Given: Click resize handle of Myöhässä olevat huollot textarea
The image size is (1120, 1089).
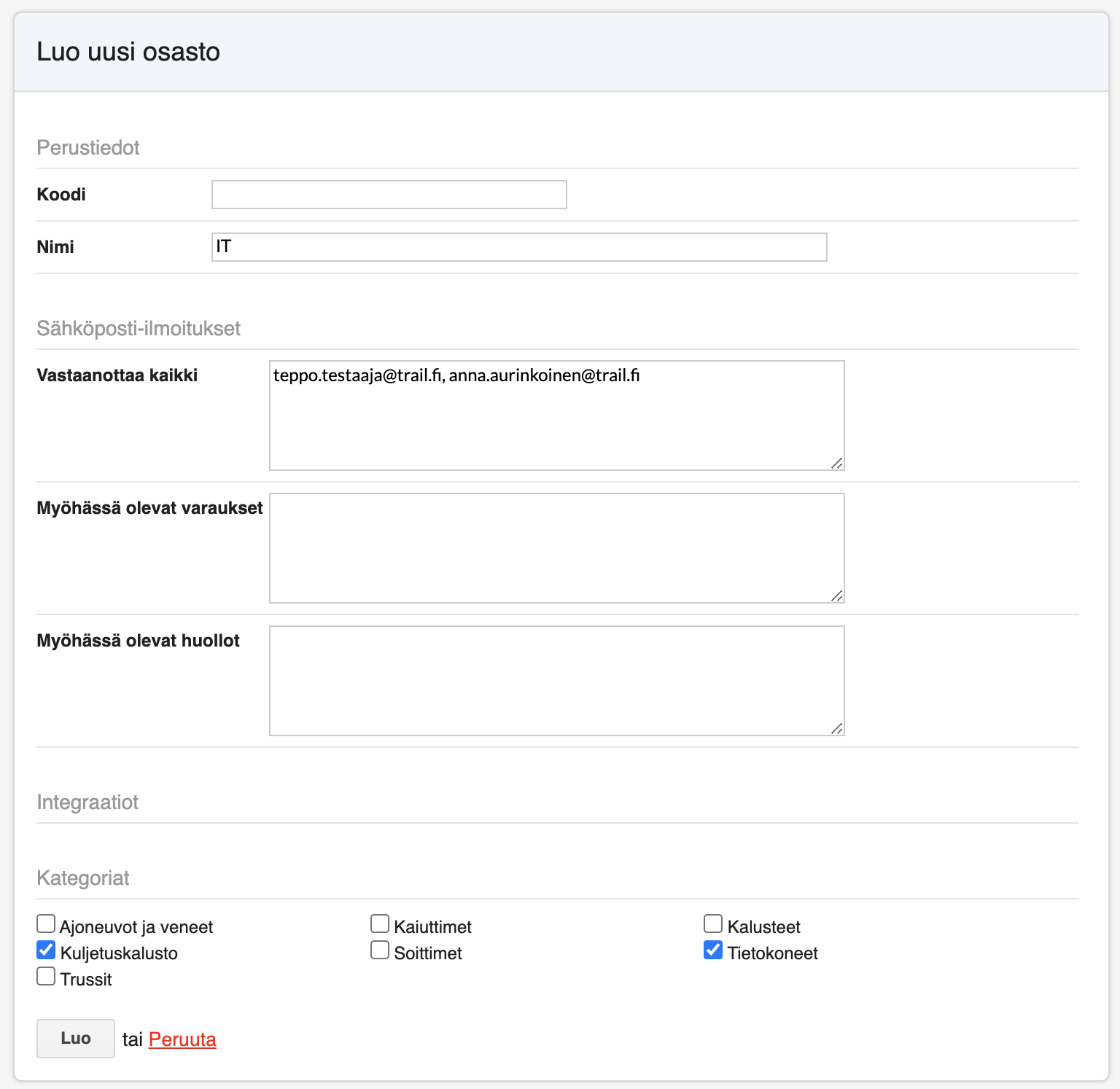Looking at the screenshot, I should [837, 729].
